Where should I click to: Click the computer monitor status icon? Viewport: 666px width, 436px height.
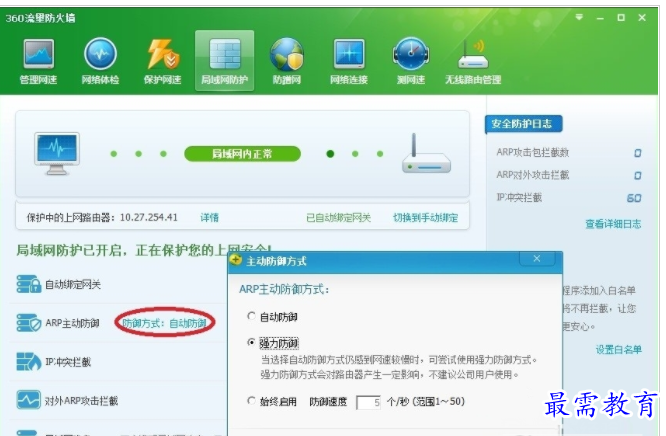(x=57, y=154)
